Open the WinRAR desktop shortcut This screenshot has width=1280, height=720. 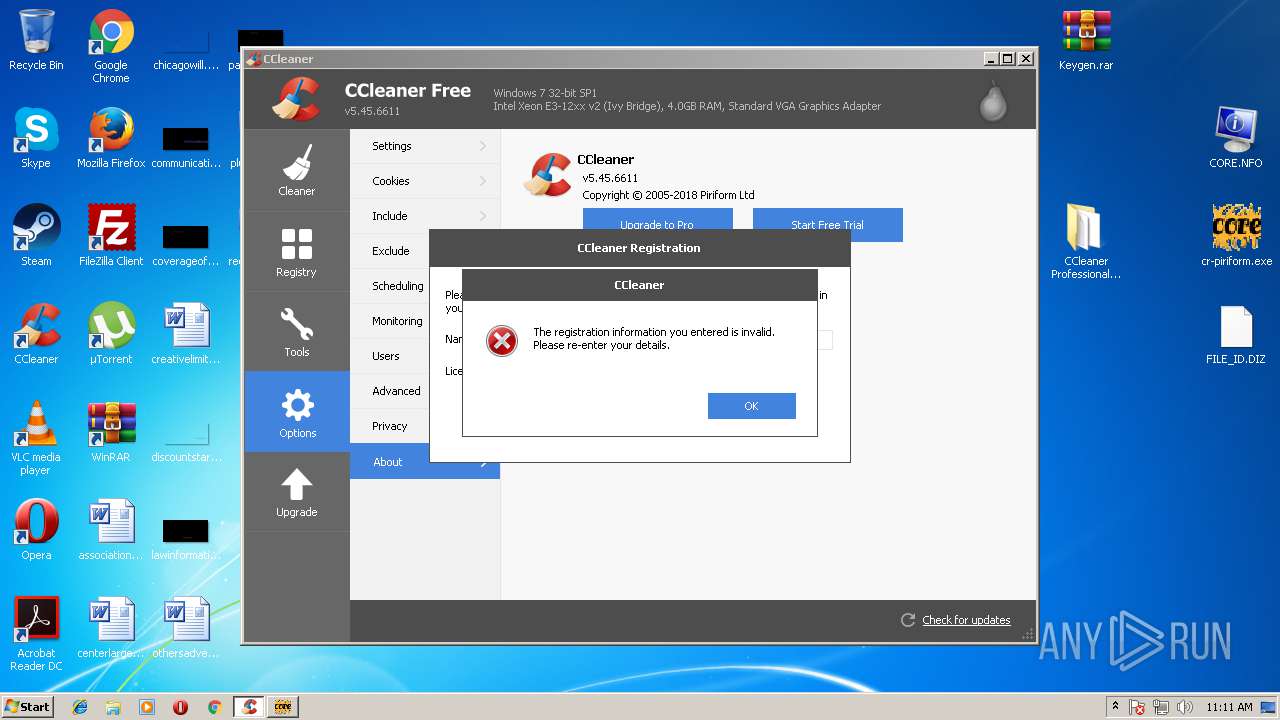coord(111,432)
